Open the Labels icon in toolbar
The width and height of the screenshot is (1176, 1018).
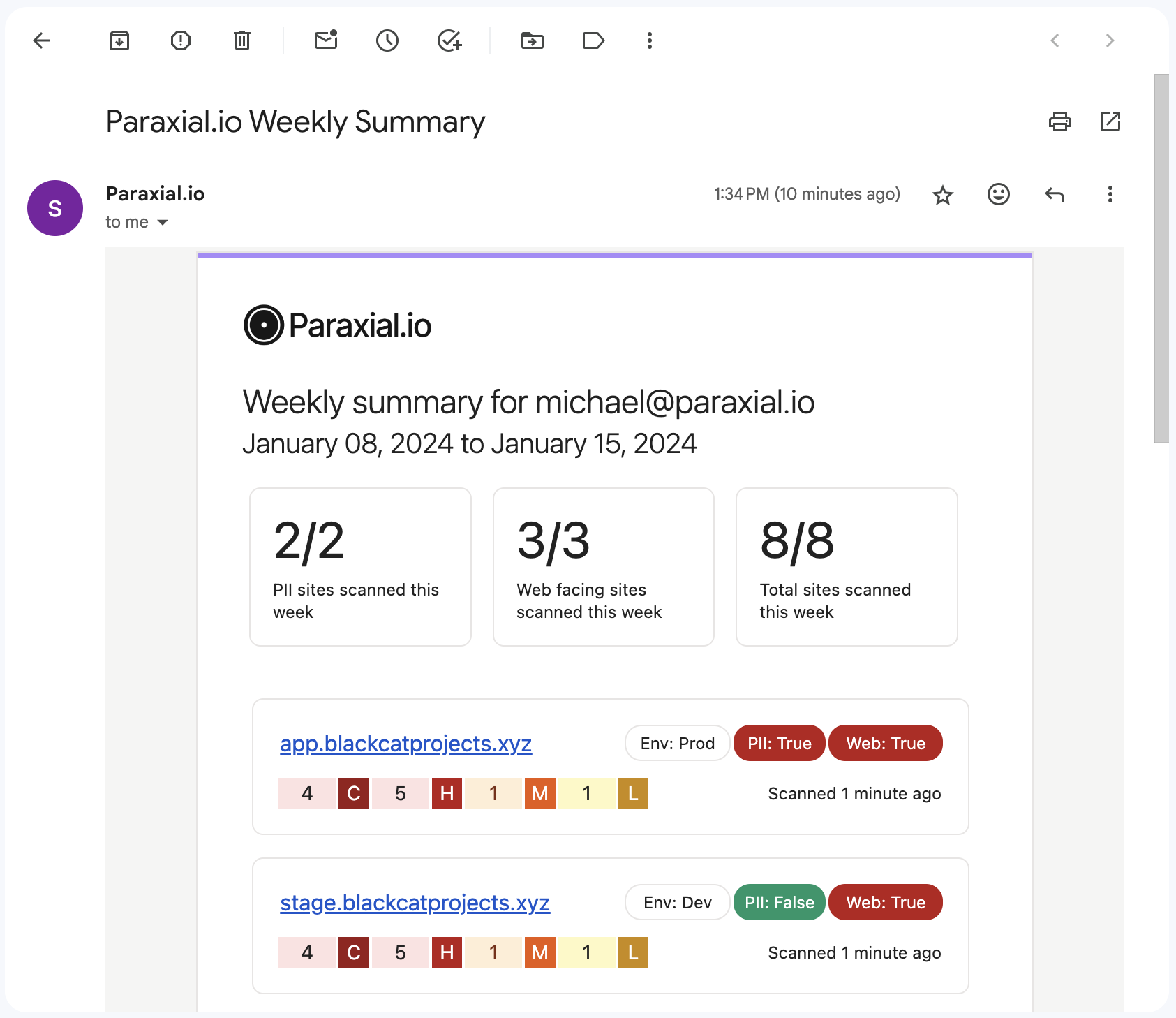point(593,40)
